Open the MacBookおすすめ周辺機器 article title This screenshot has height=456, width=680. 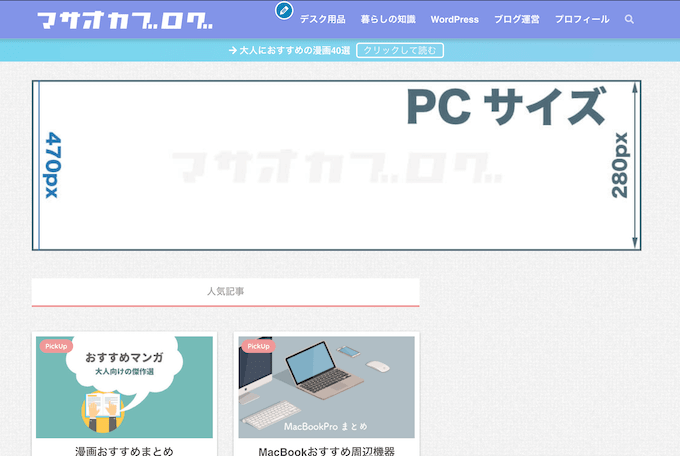point(327,451)
